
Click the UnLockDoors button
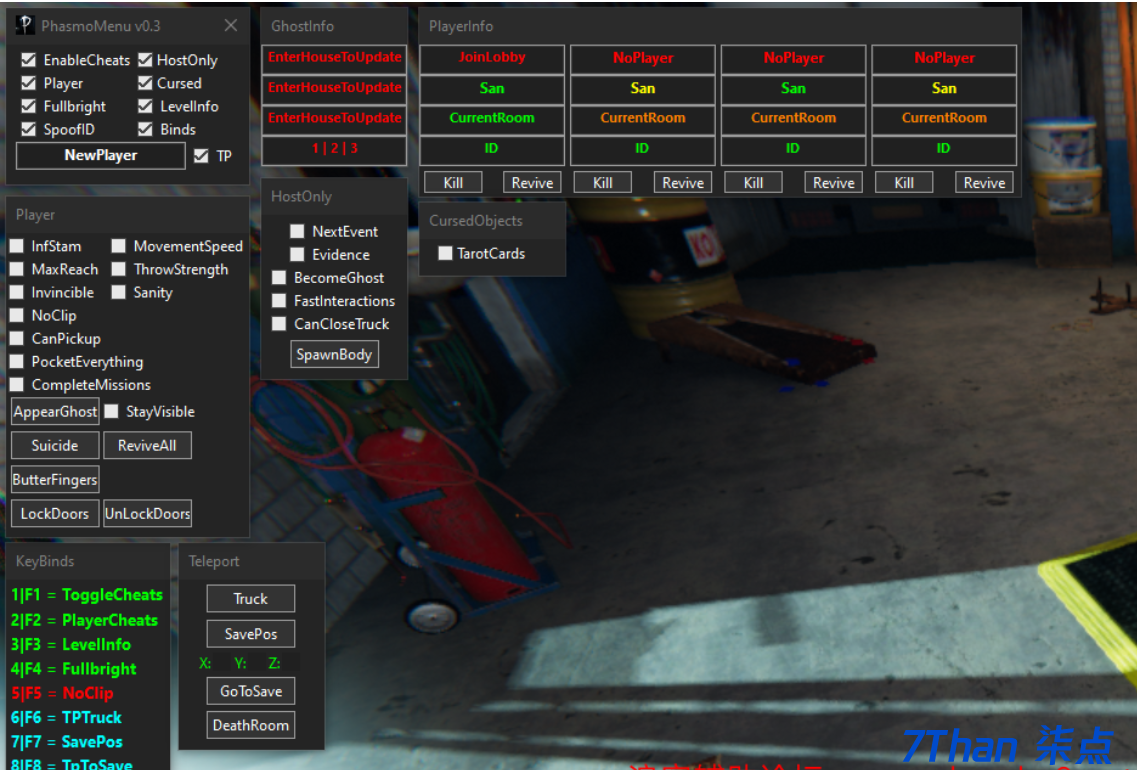point(147,513)
